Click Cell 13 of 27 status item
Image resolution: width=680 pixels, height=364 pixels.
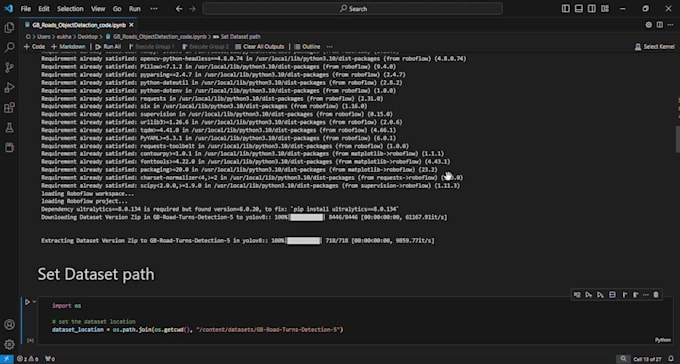647,359
